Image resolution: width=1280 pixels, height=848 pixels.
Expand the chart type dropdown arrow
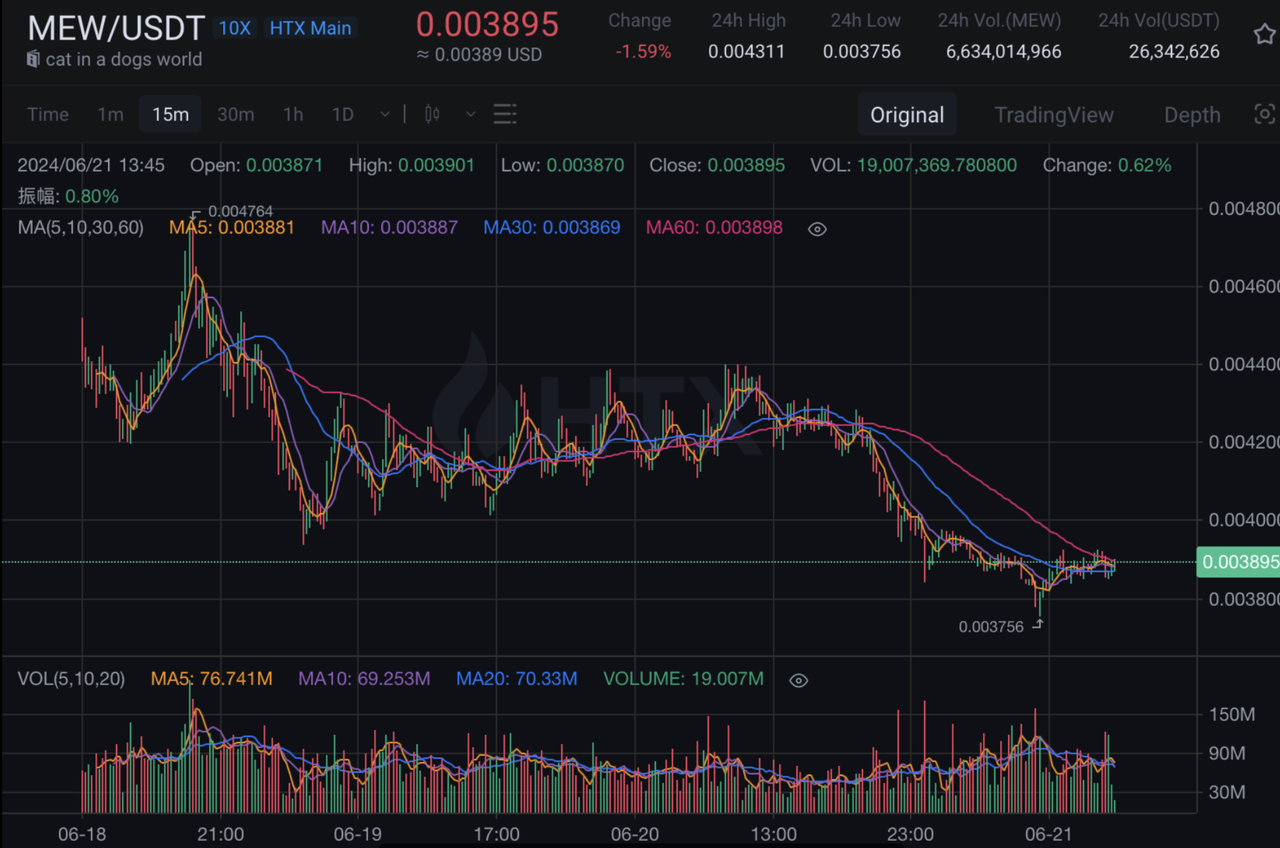click(470, 115)
